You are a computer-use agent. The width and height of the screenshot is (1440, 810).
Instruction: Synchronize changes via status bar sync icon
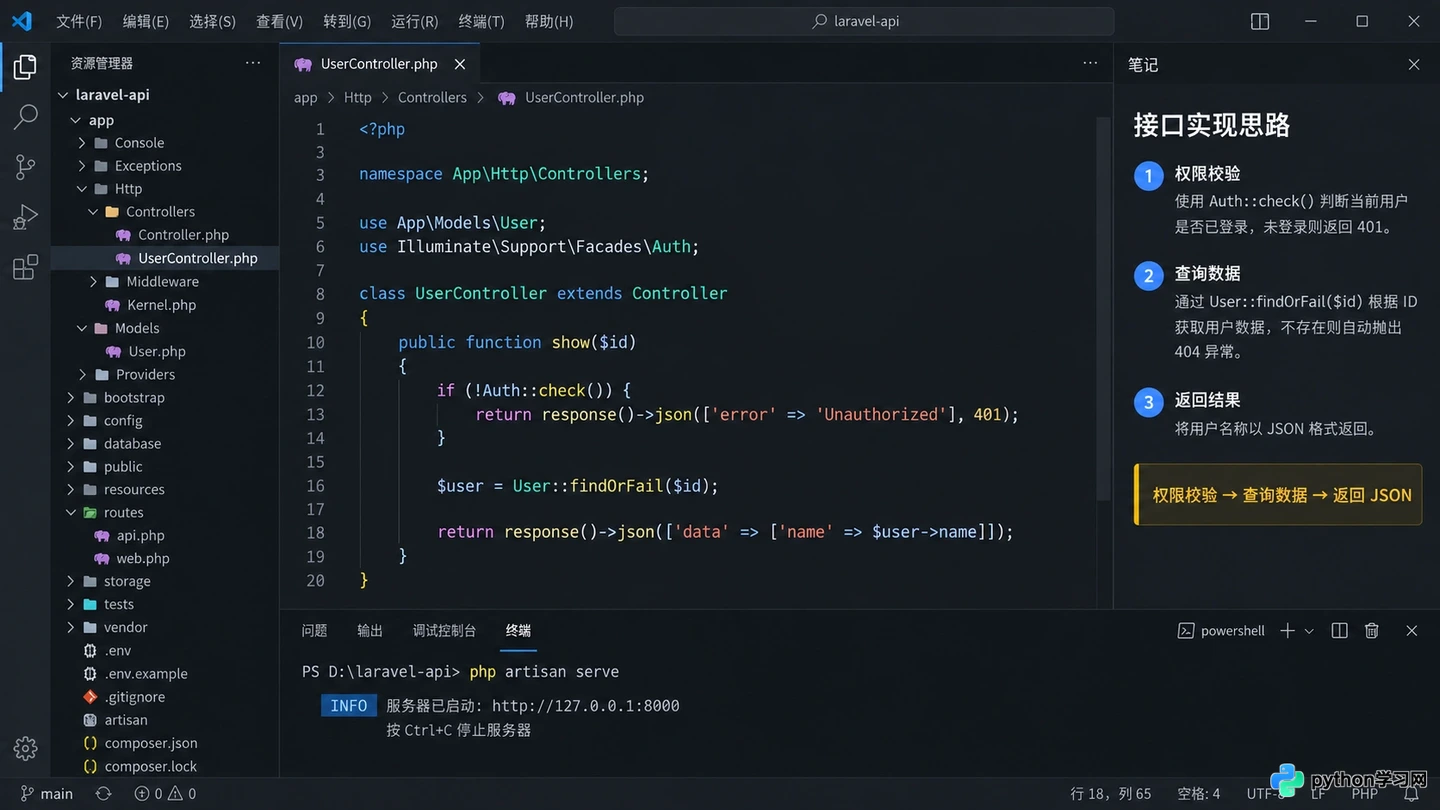click(103, 793)
